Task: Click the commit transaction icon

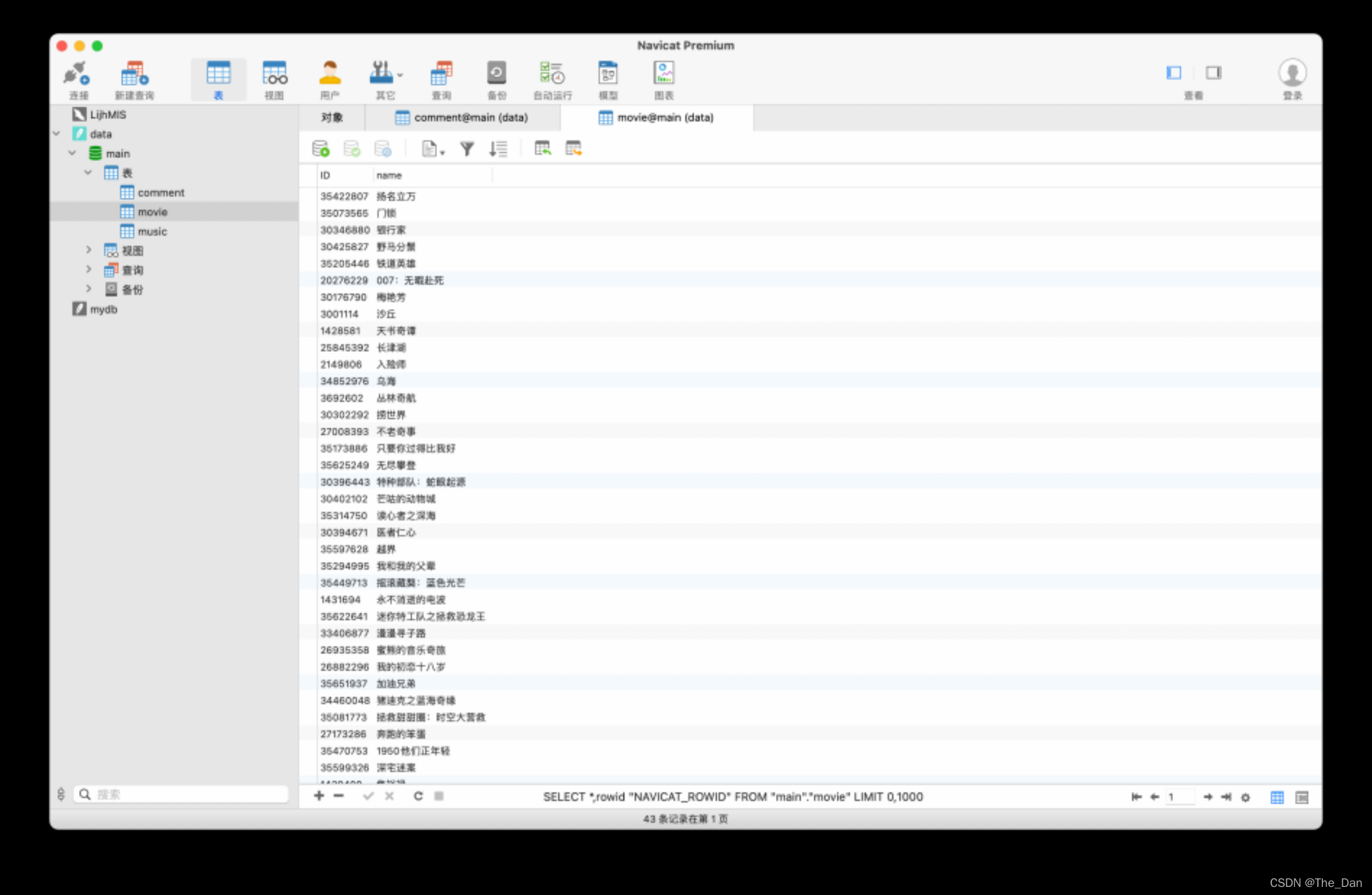Action: click(x=352, y=149)
